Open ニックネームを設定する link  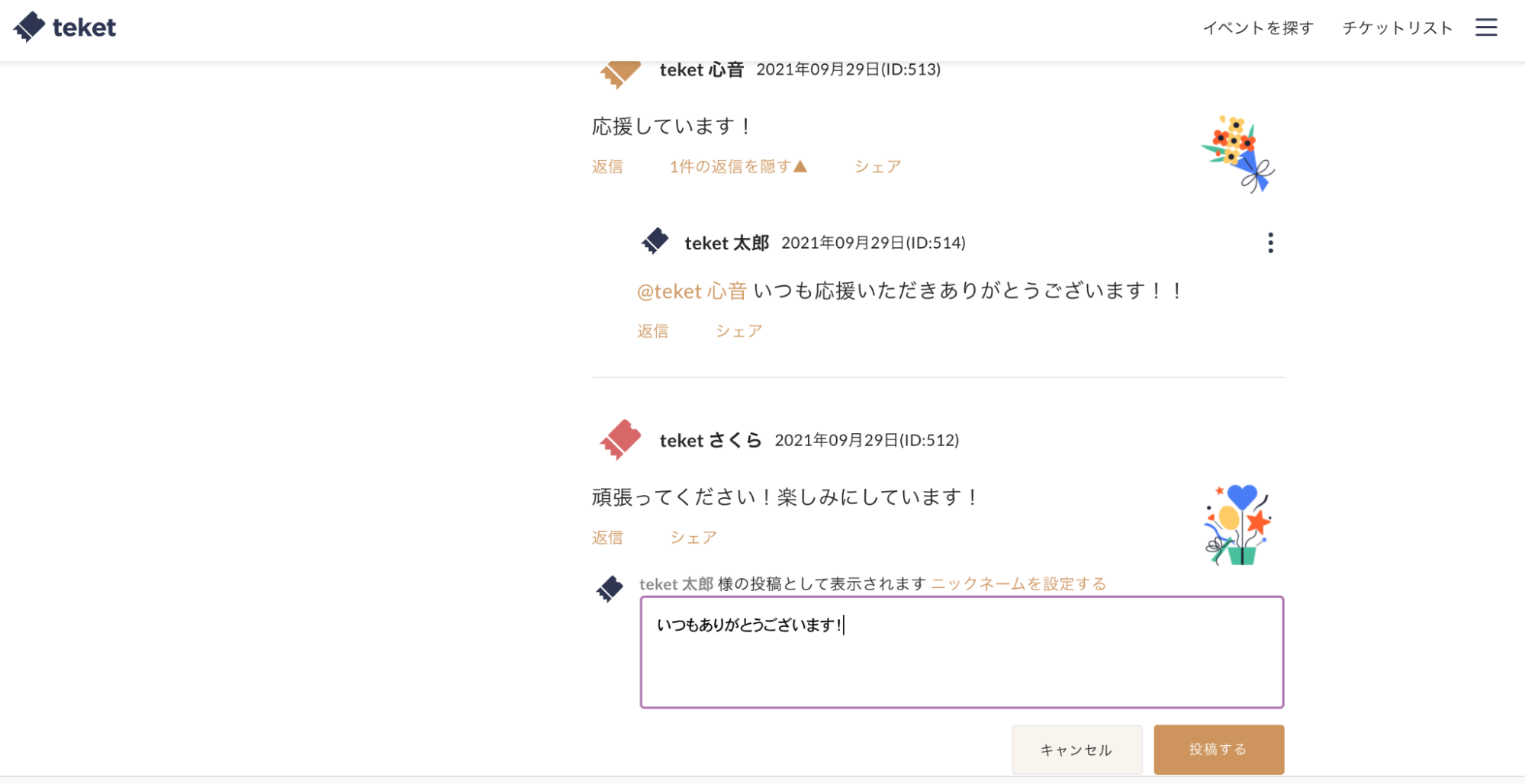click(x=1018, y=583)
